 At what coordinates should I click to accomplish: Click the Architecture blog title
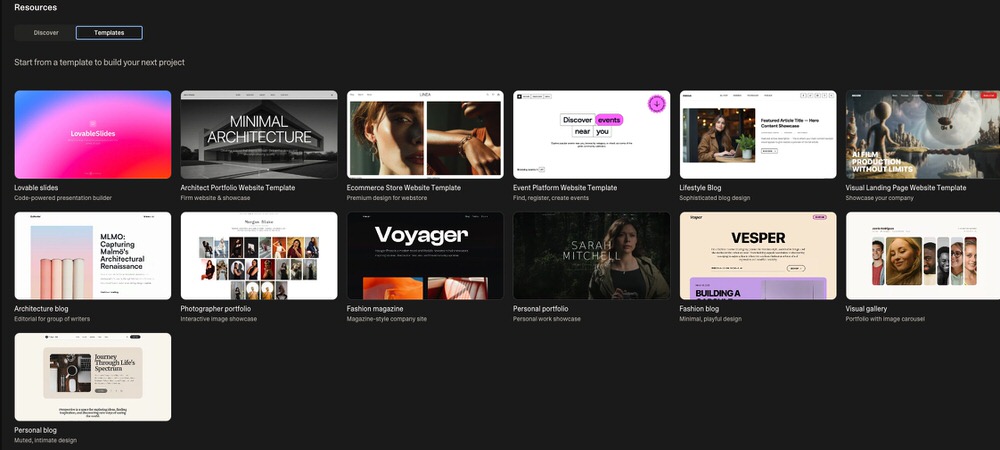pyautogui.click(x=41, y=309)
